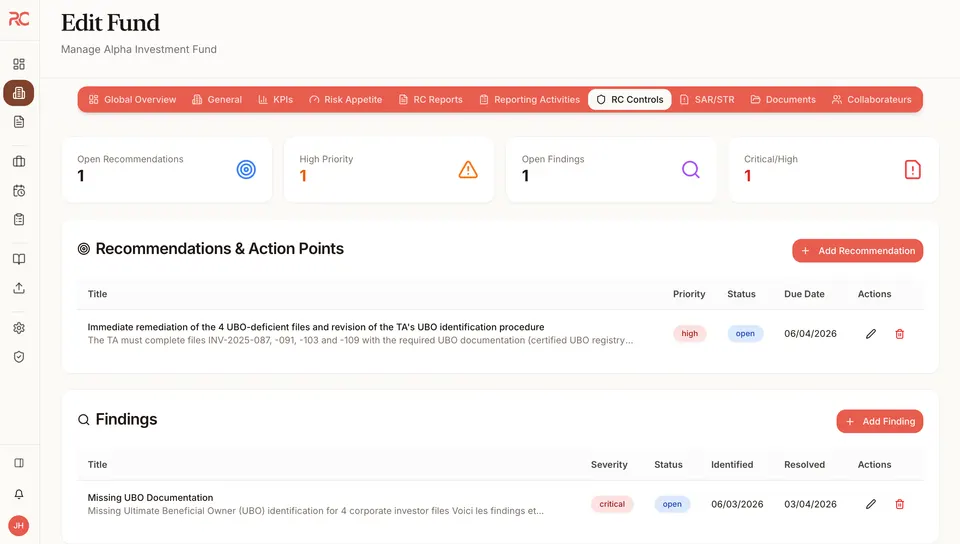
Task: Switch to the Documents tab
Action: pyautogui.click(x=783, y=100)
